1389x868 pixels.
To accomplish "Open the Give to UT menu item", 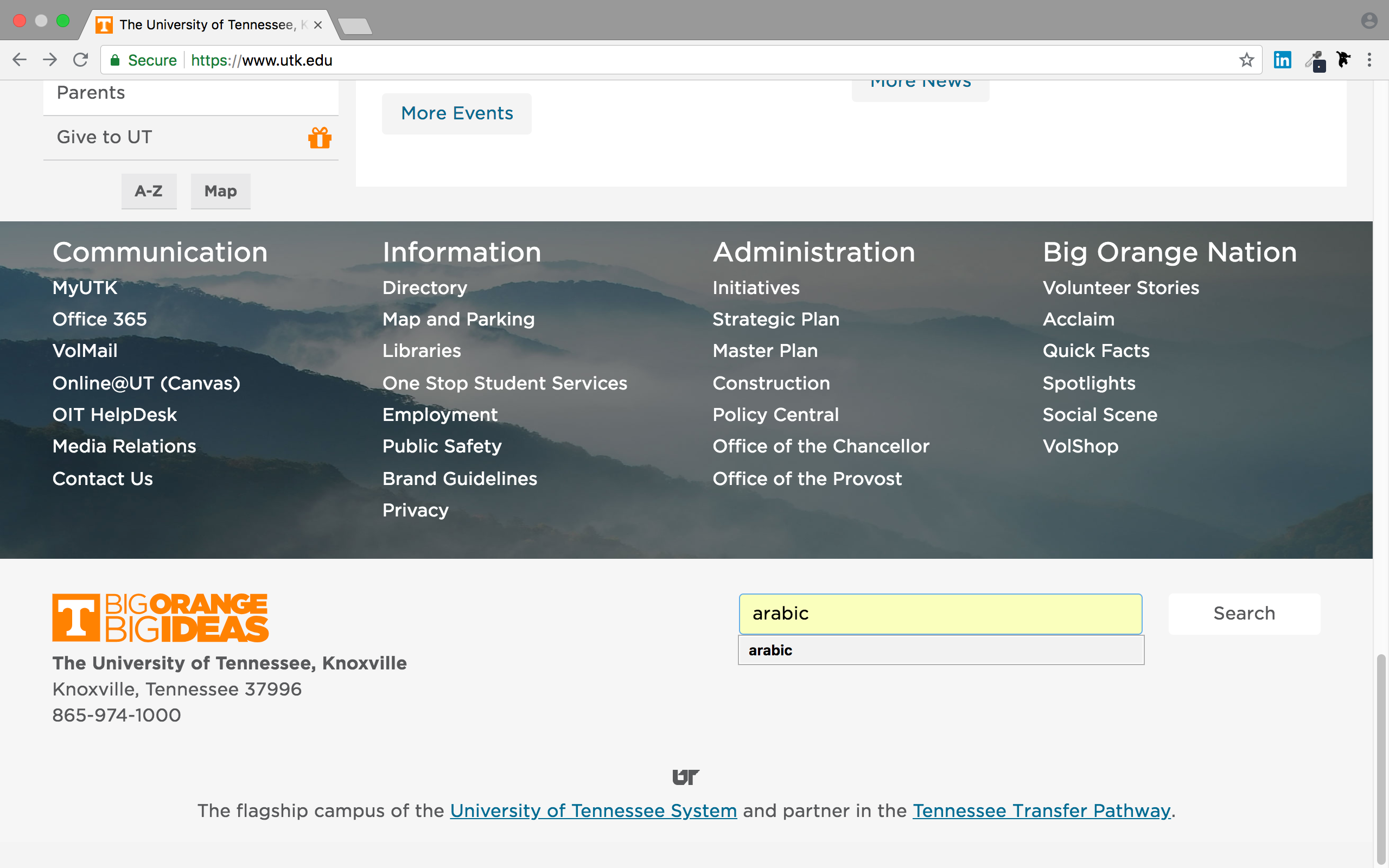I will [x=190, y=138].
